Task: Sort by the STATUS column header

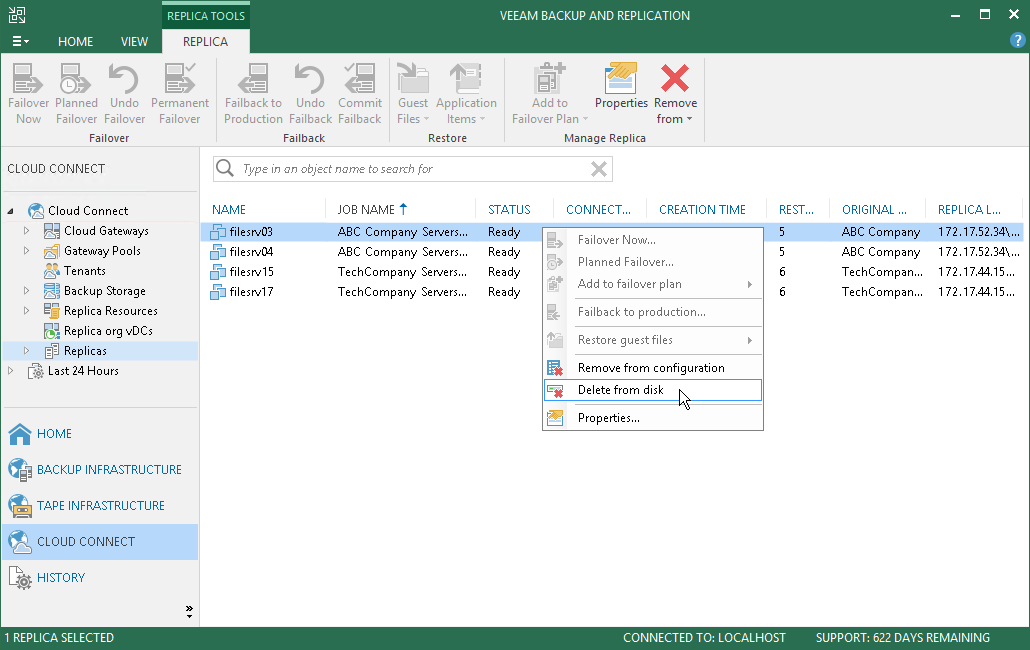Action: click(x=509, y=209)
